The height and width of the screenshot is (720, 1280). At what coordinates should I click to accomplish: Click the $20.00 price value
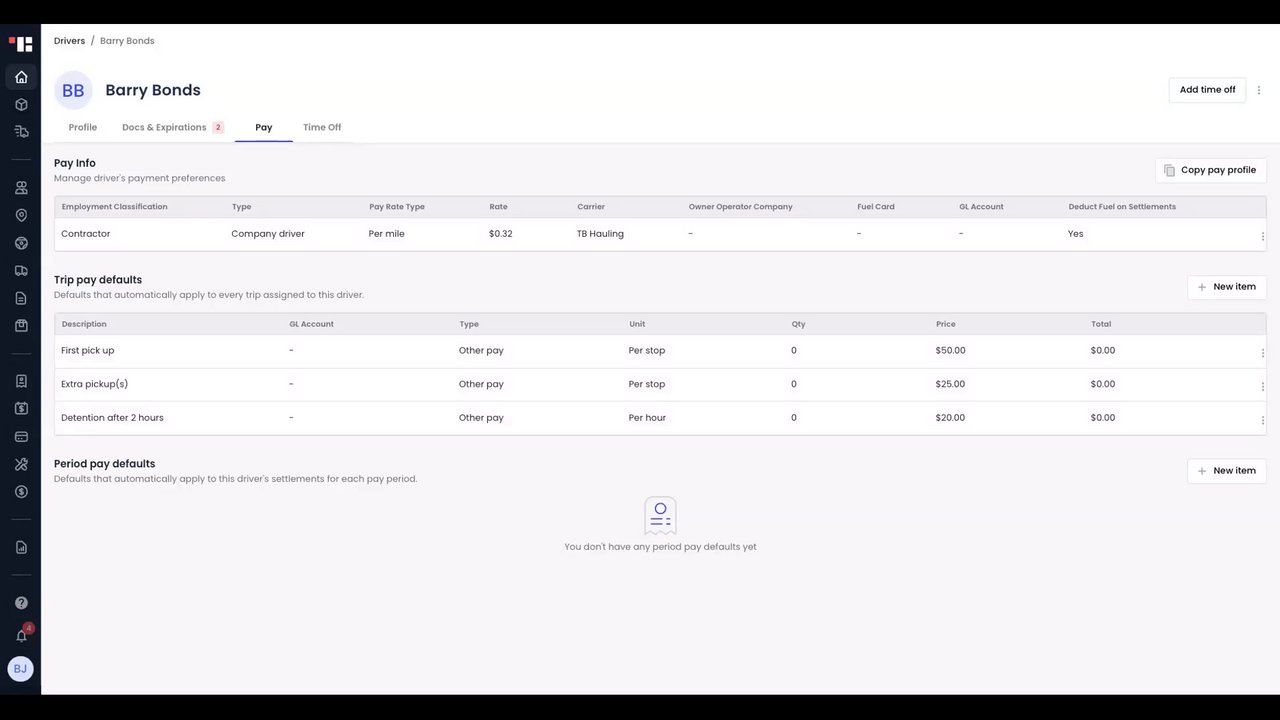[951, 418]
